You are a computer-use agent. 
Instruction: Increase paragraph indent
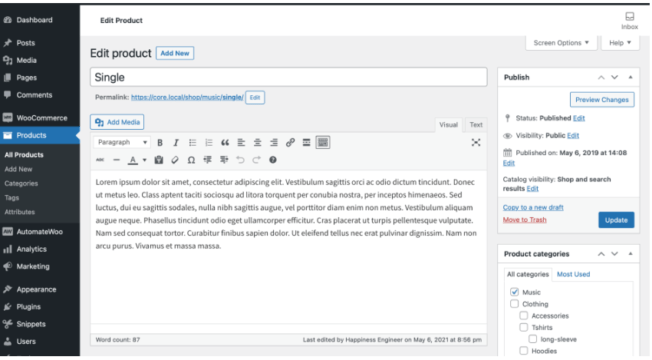224,160
